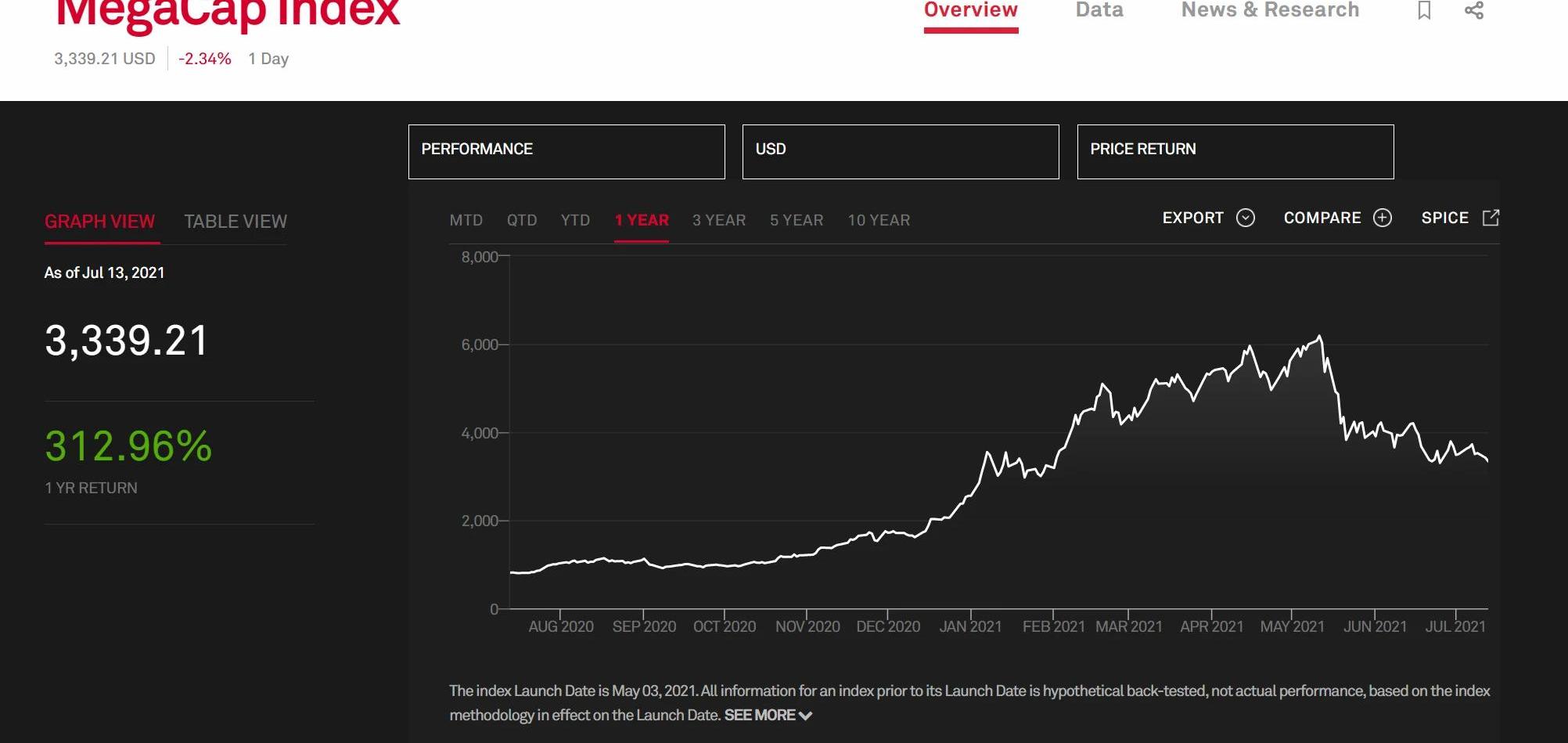Screen dimensions: 1568x743
Task: Select the MTD time range
Action: 466,220
